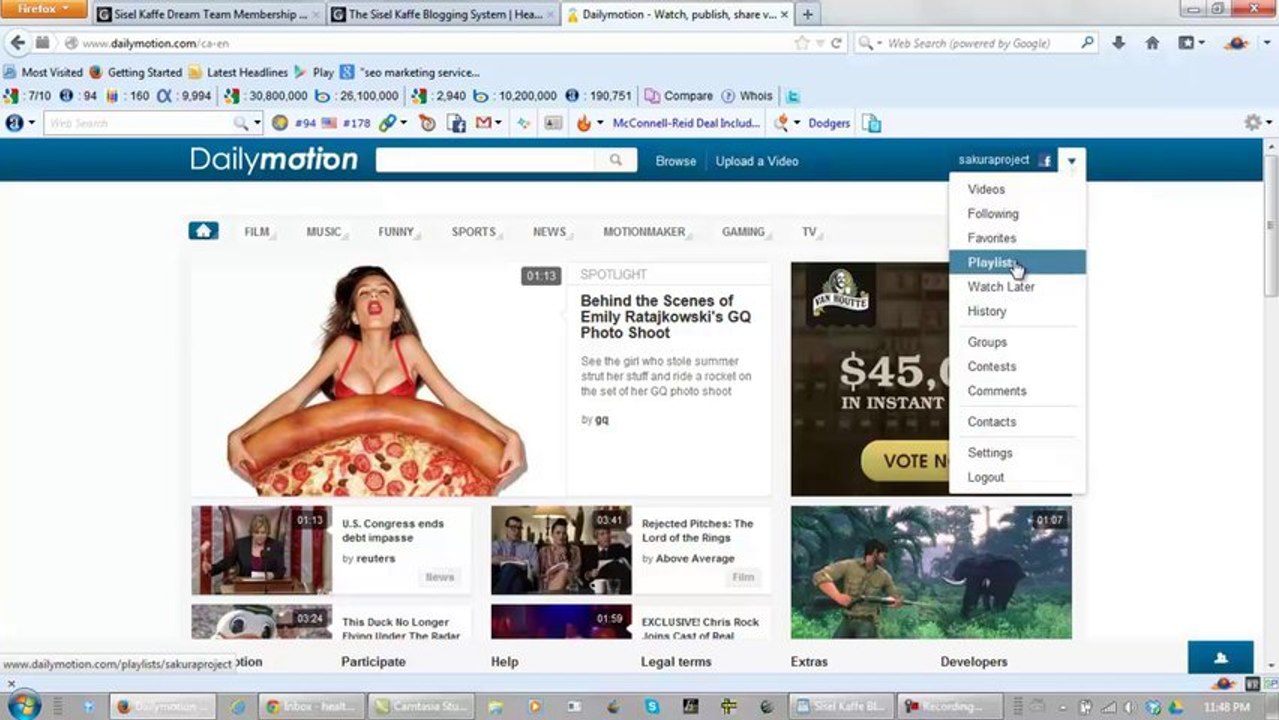Collapse the sakuraproject account dropdown arrow

(1071, 160)
